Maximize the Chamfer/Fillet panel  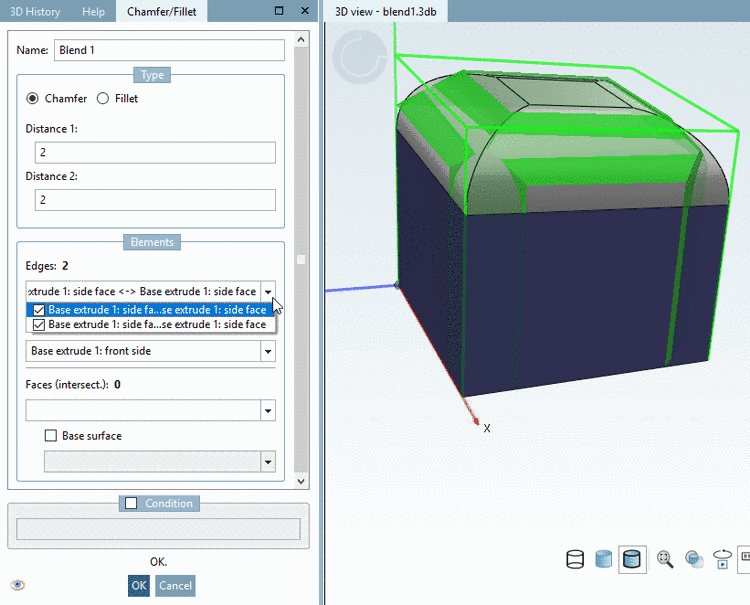279,11
